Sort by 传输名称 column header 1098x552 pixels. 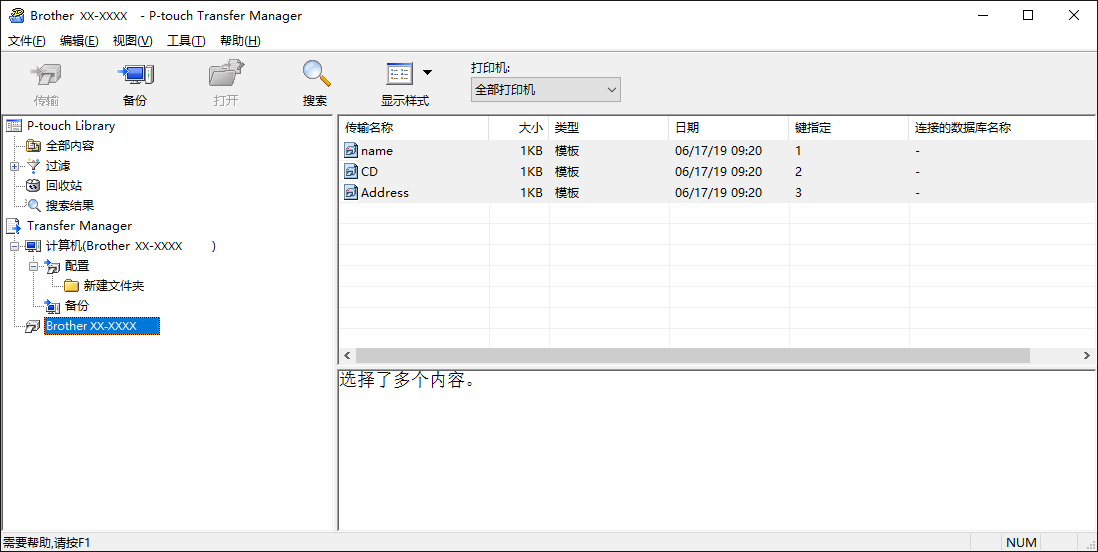(x=414, y=128)
